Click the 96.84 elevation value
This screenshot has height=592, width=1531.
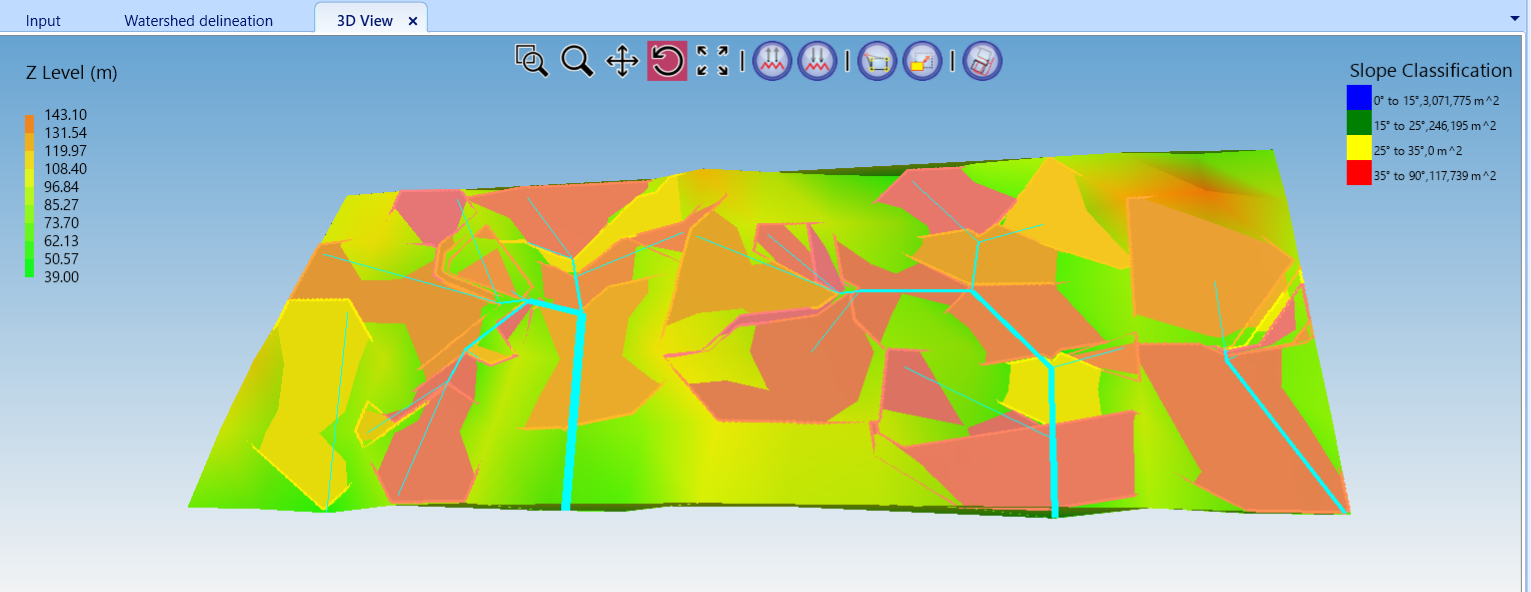tap(61, 187)
